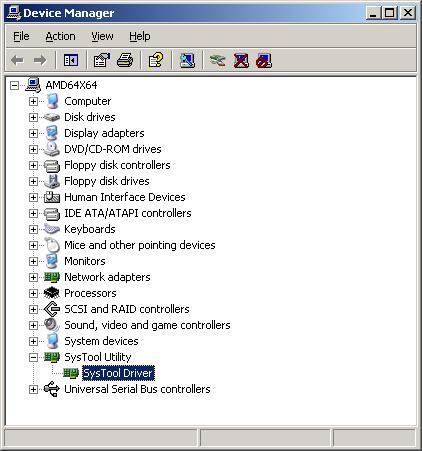Expand the DVD/CD-ROM drives category

(x=33, y=149)
